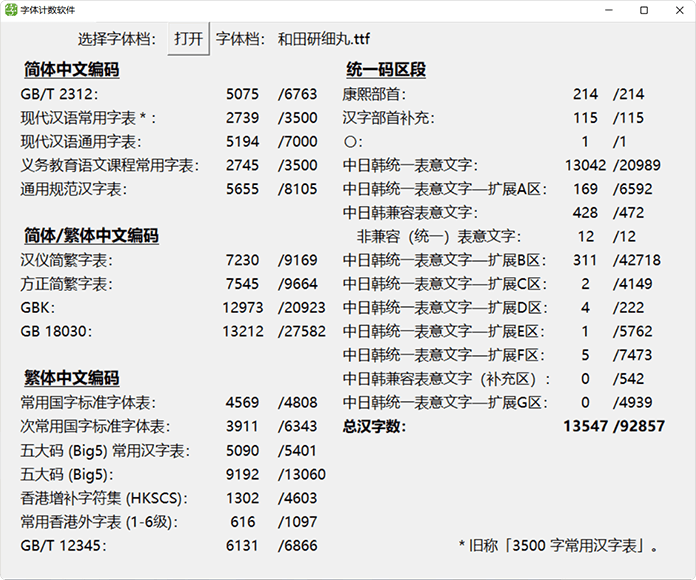The image size is (696, 580).
Task: Click the 扩展E区 row label
Action: click(443, 332)
